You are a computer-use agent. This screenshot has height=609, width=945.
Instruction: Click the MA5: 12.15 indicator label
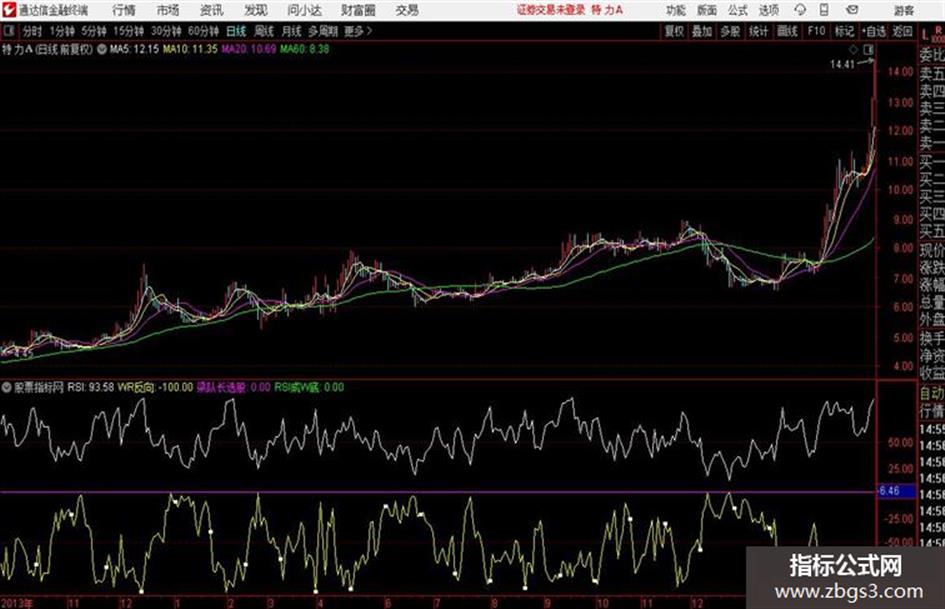134,49
